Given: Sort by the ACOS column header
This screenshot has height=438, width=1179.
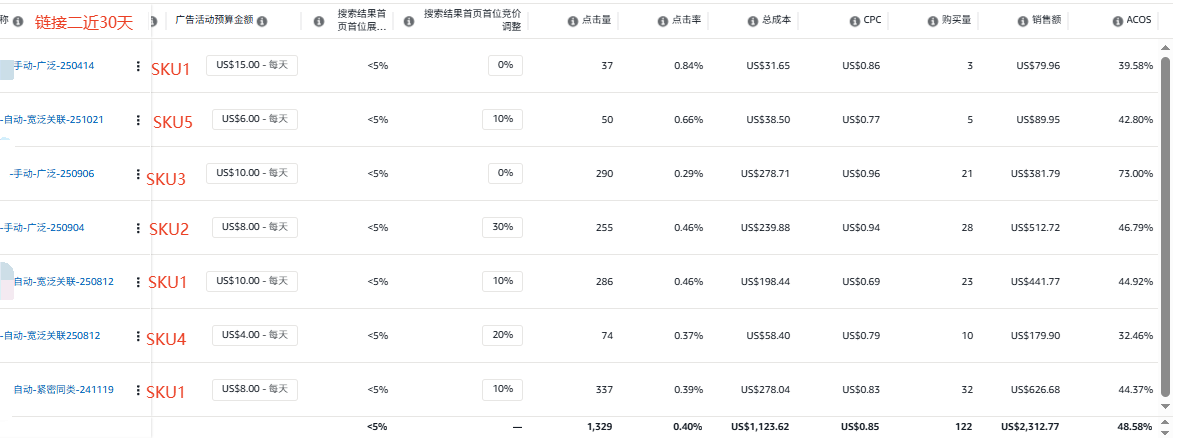Looking at the screenshot, I should click(1139, 21).
